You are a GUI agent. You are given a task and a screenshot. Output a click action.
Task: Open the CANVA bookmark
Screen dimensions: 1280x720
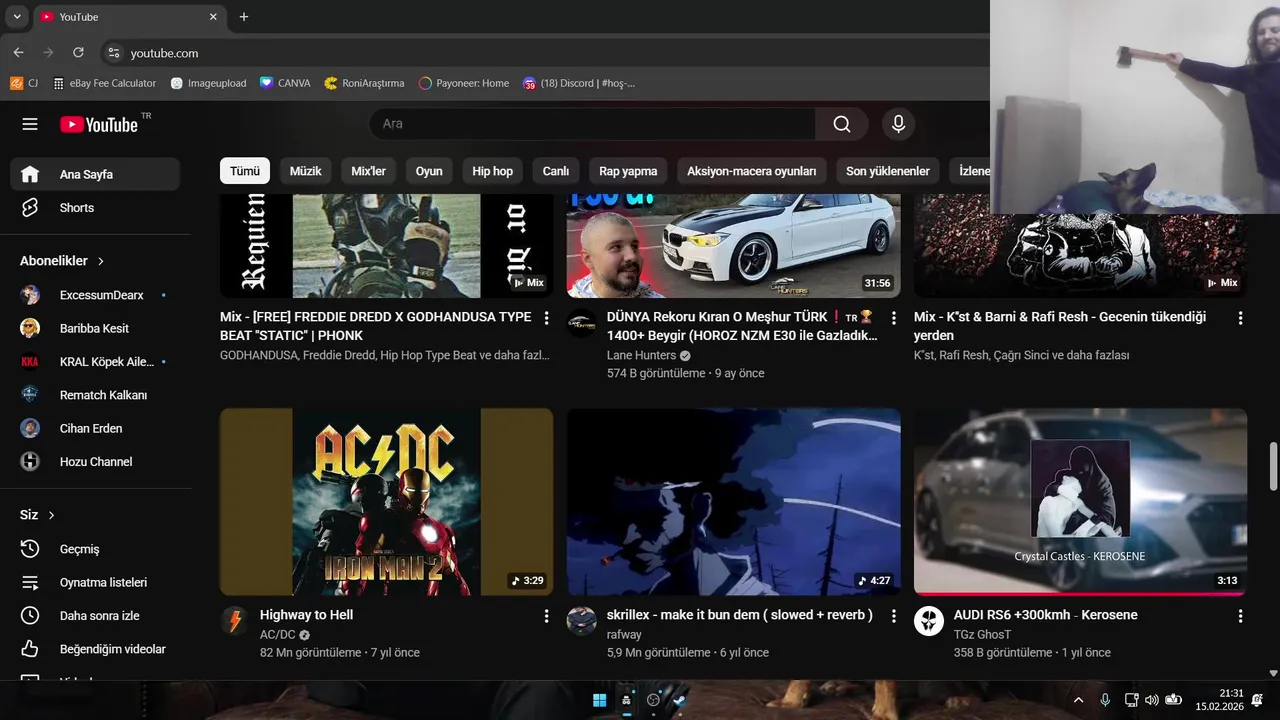pos(285,83)
